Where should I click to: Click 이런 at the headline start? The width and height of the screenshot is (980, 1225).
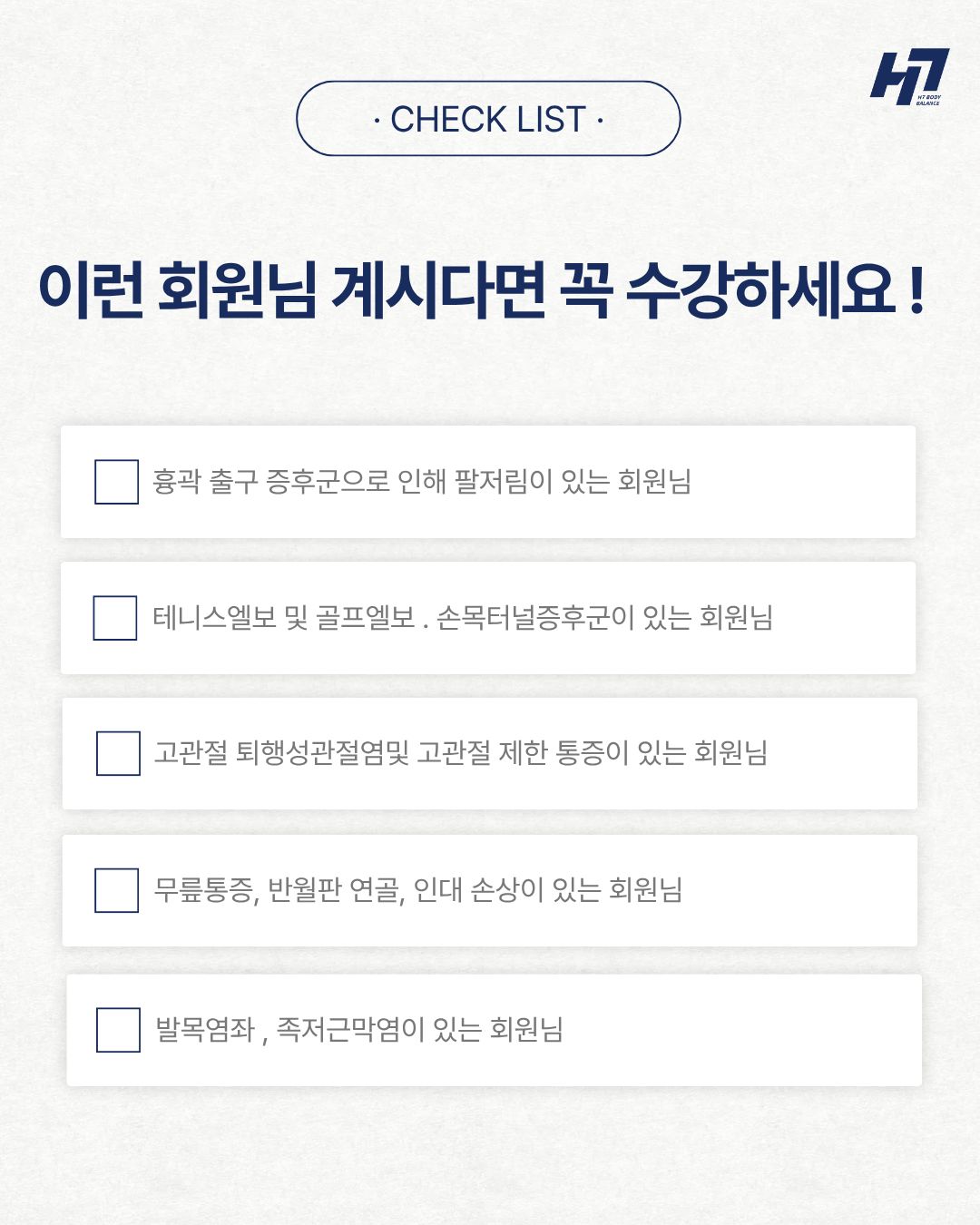point(91,291)
